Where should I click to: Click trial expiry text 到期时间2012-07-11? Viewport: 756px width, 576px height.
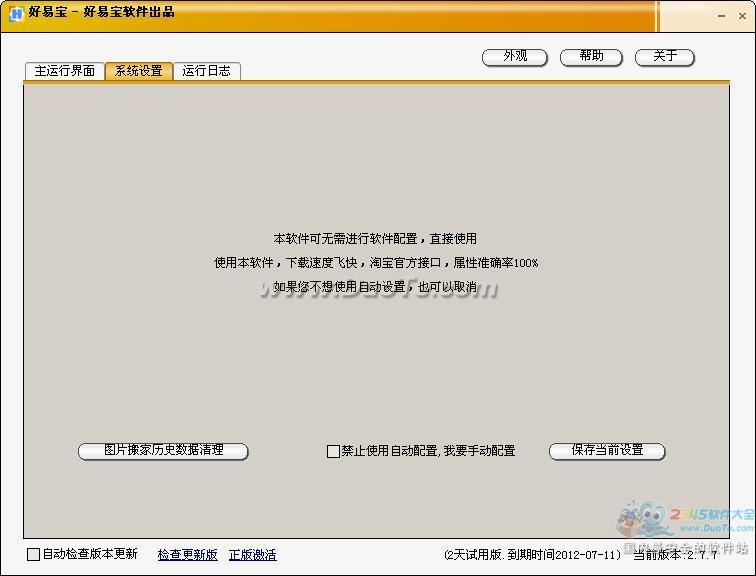(x=564, y=555)
